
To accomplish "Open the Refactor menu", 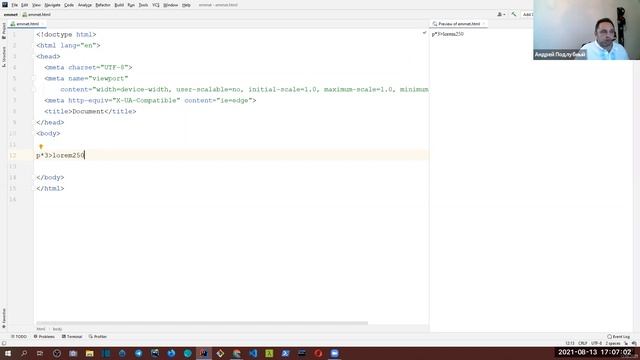I will pyautogui.click(x=103, y=5).
